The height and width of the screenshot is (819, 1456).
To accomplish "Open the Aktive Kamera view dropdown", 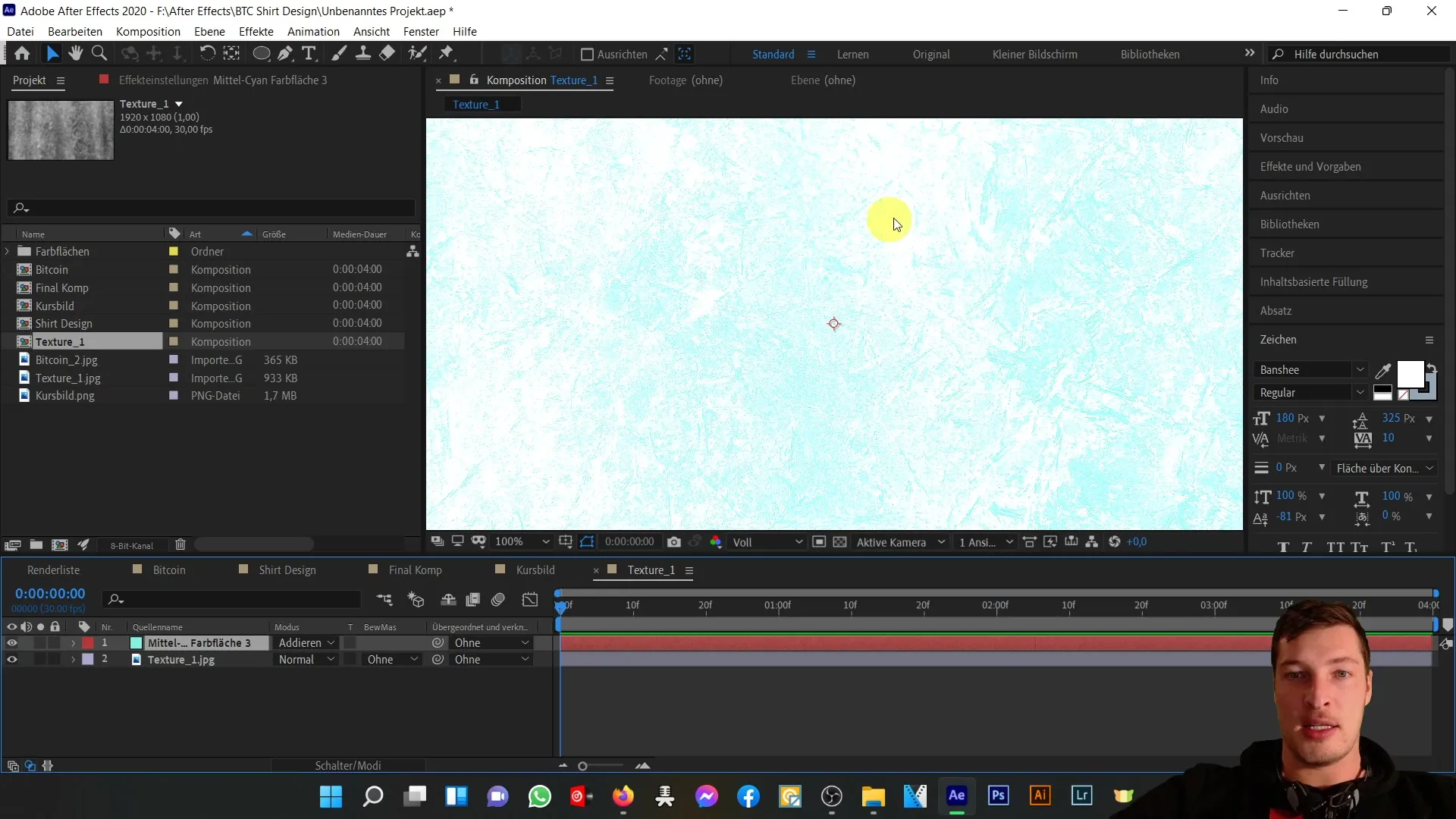I will click(900, 542).
